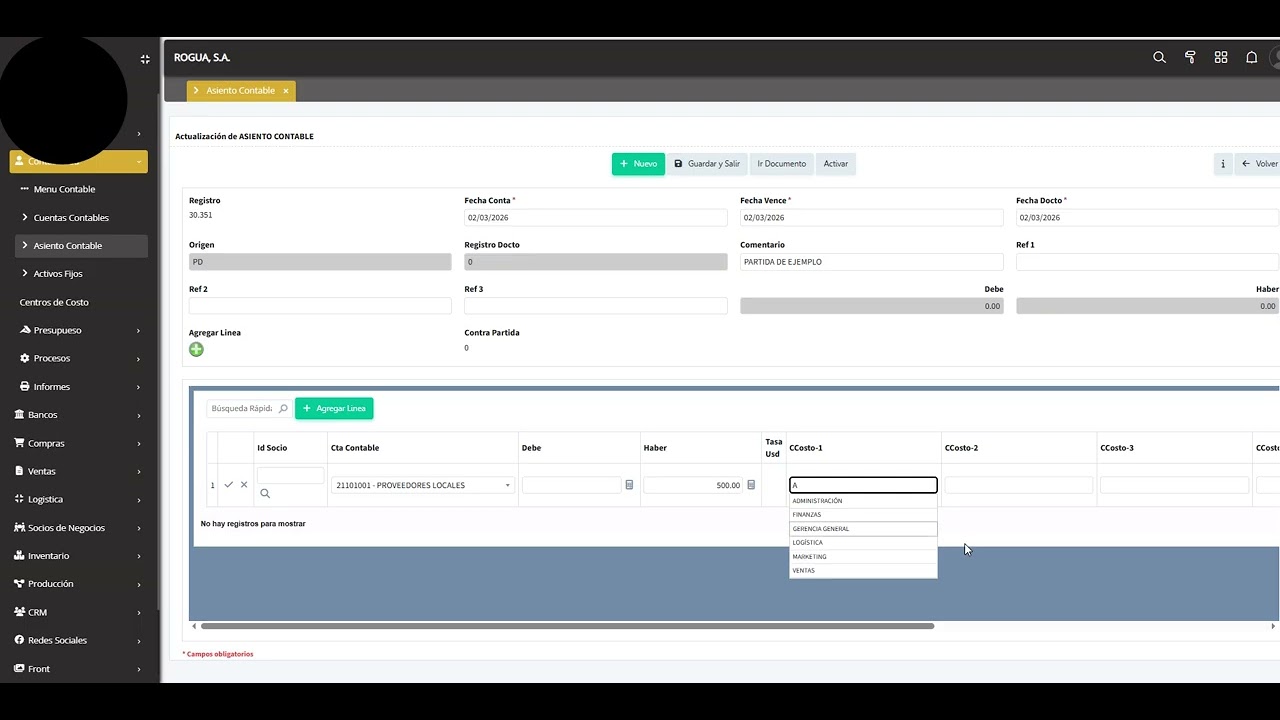Expand Presupuesto submenu

point(79,330)
